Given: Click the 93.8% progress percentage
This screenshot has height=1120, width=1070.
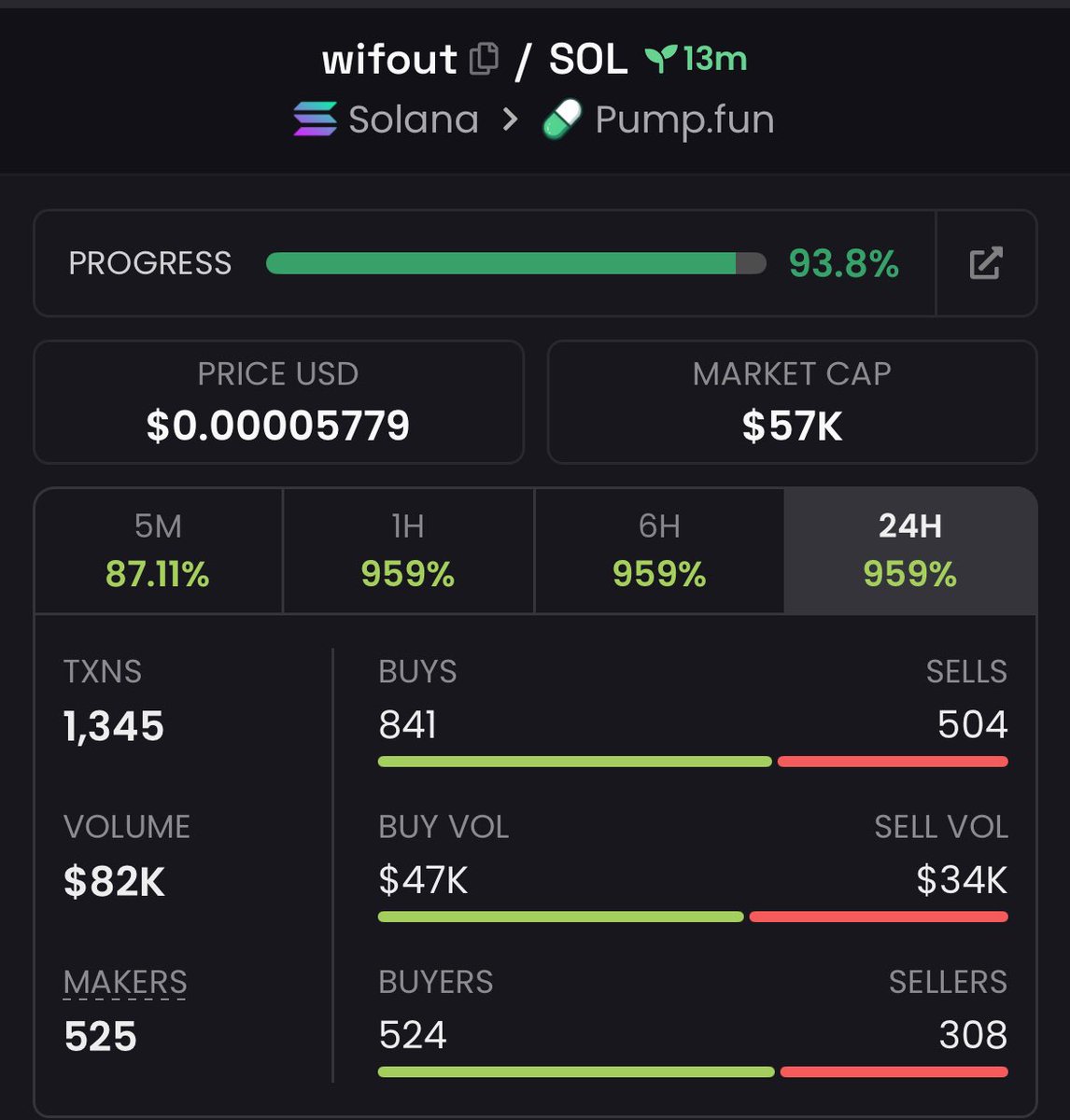Looking at the screenshot, I should [x=844, y=263].
